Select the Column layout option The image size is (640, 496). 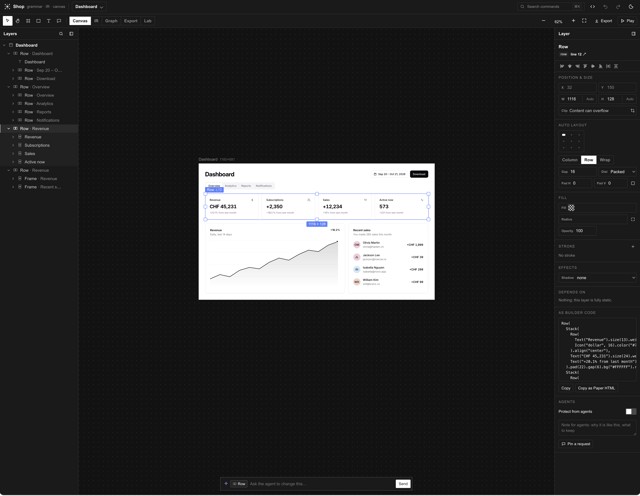pyautogui.click(x=570, y=160)
